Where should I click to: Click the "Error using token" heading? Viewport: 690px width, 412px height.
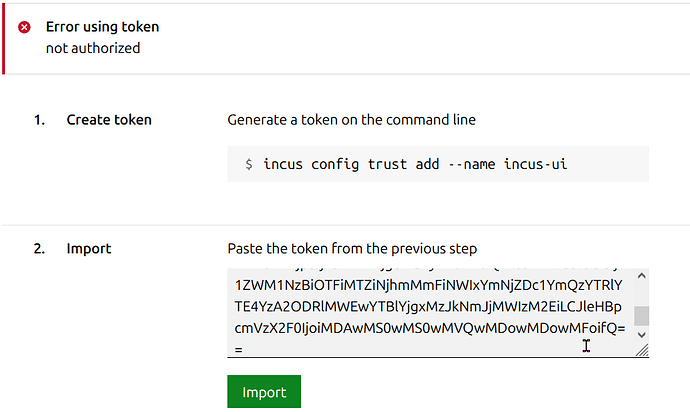[102, 27]
